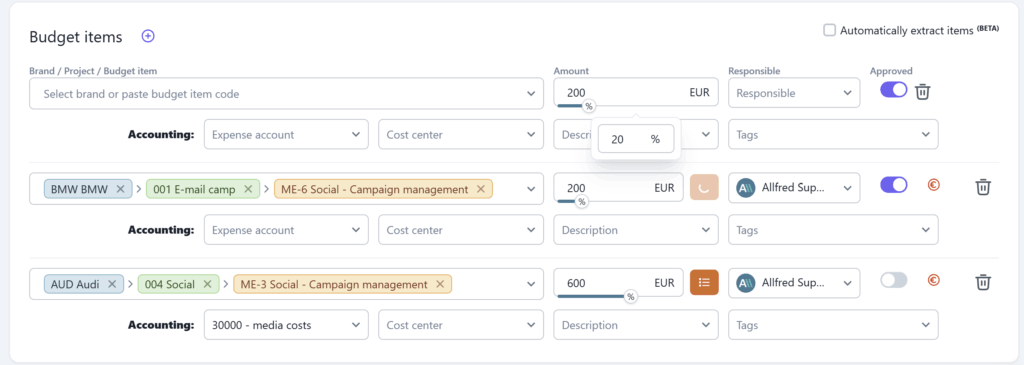1024x365 pixels.
Task: Delete the first budget item with trash icon
Action: pos(922,92)
